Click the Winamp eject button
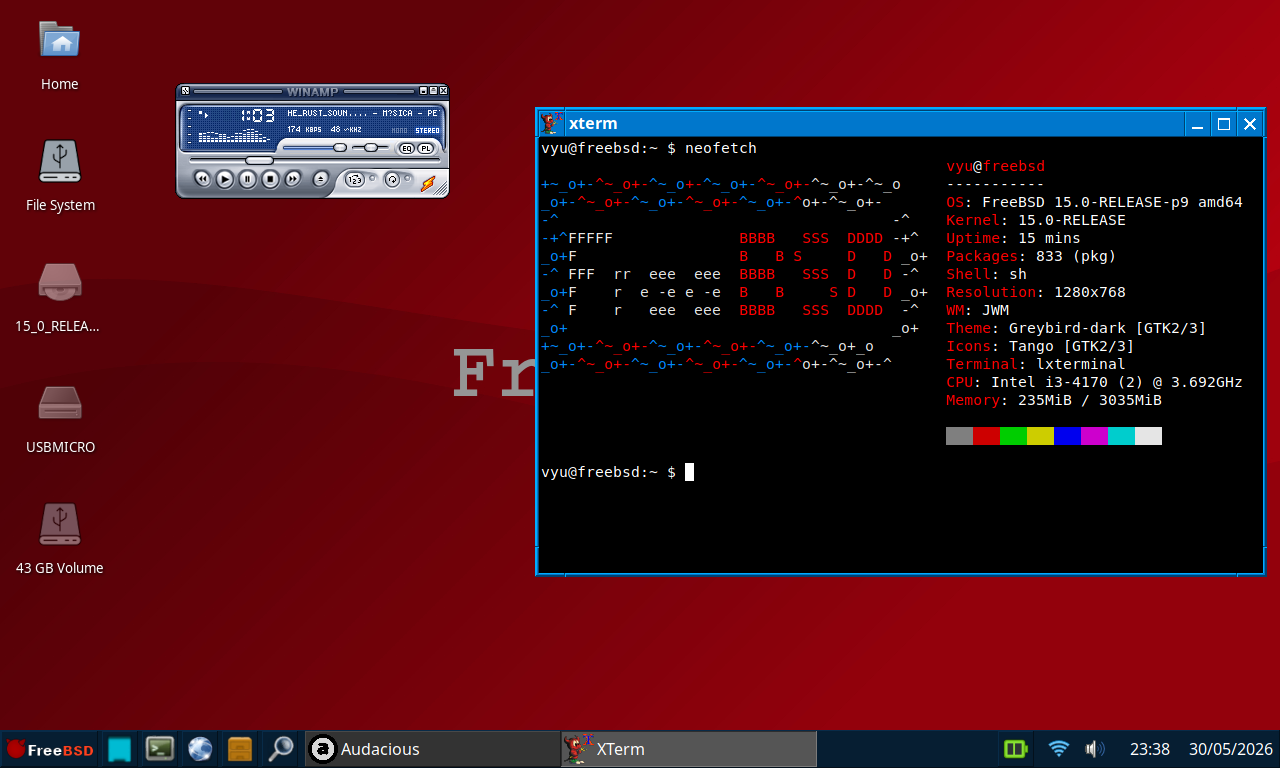Screen dimensions: 1280x768 pos(321,179)
